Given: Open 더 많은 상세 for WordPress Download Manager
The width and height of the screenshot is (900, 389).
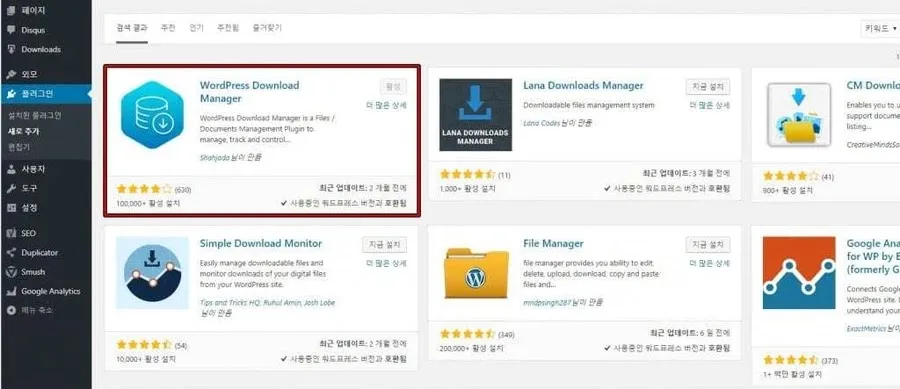Looking at the screenshot, I should 387,106.
